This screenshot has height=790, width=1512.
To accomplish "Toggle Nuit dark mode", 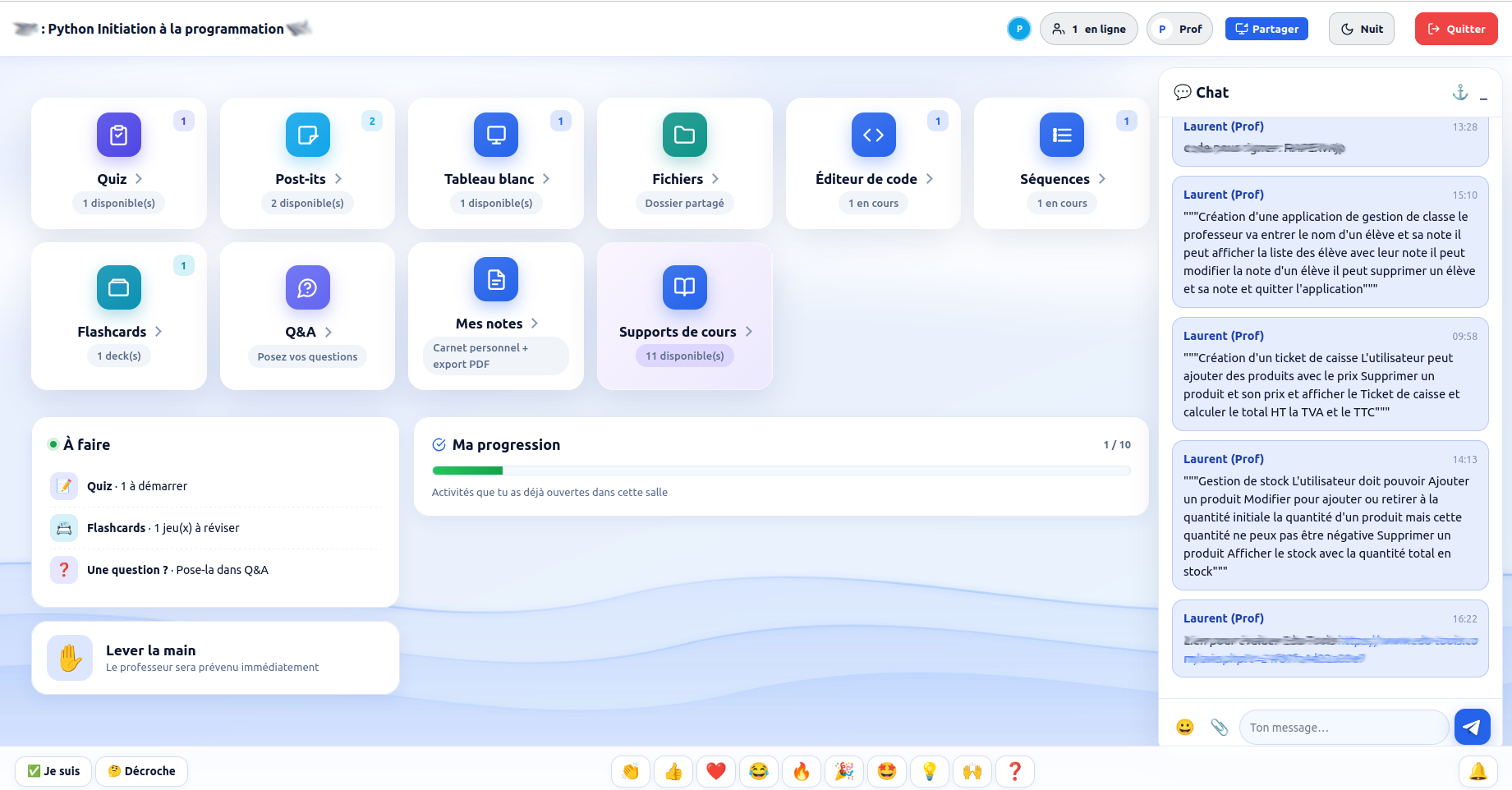I will (1362, 29).
